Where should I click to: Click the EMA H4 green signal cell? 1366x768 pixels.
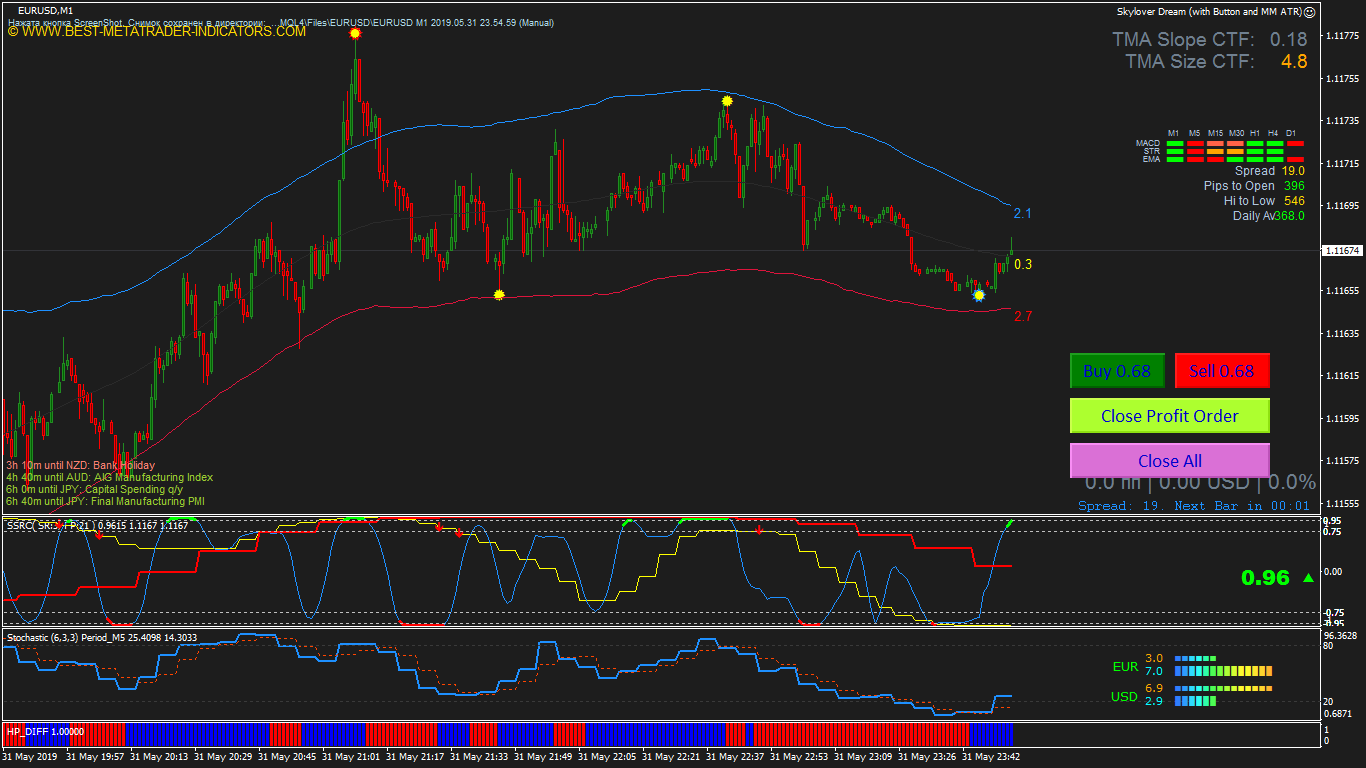1275,160
